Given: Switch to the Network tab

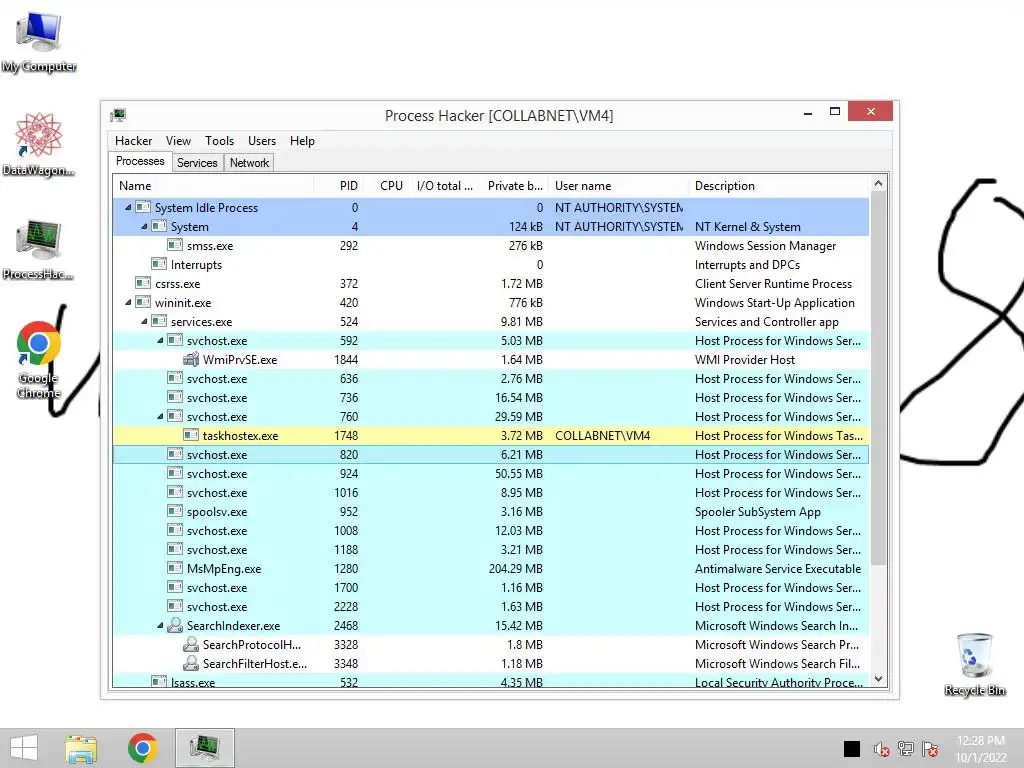Looking at the screenshot, I should point(249,163).
